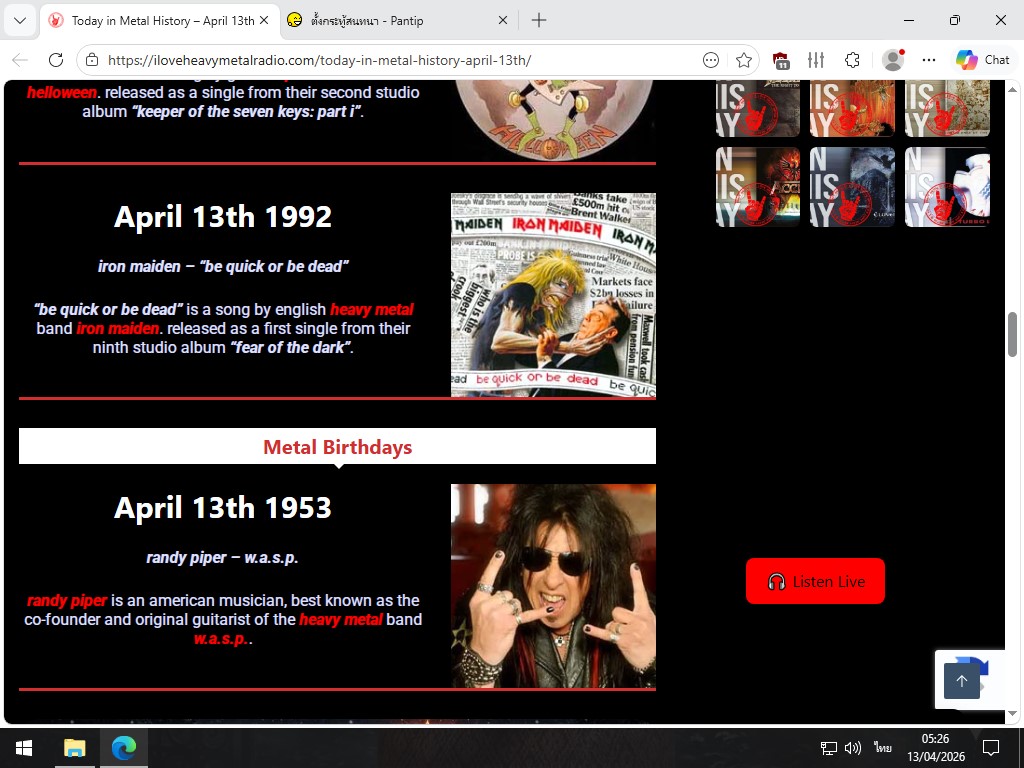Open a new browser tab
Screen dimensions: 1024x768
[539, 20]
